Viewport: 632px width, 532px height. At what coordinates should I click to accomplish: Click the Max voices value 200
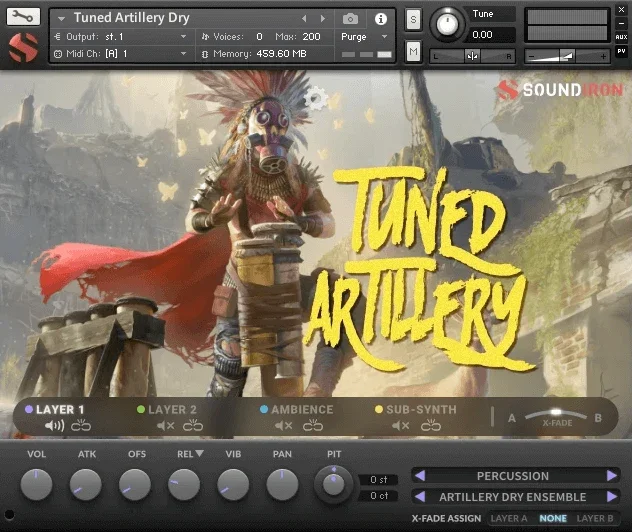[311, 37]
